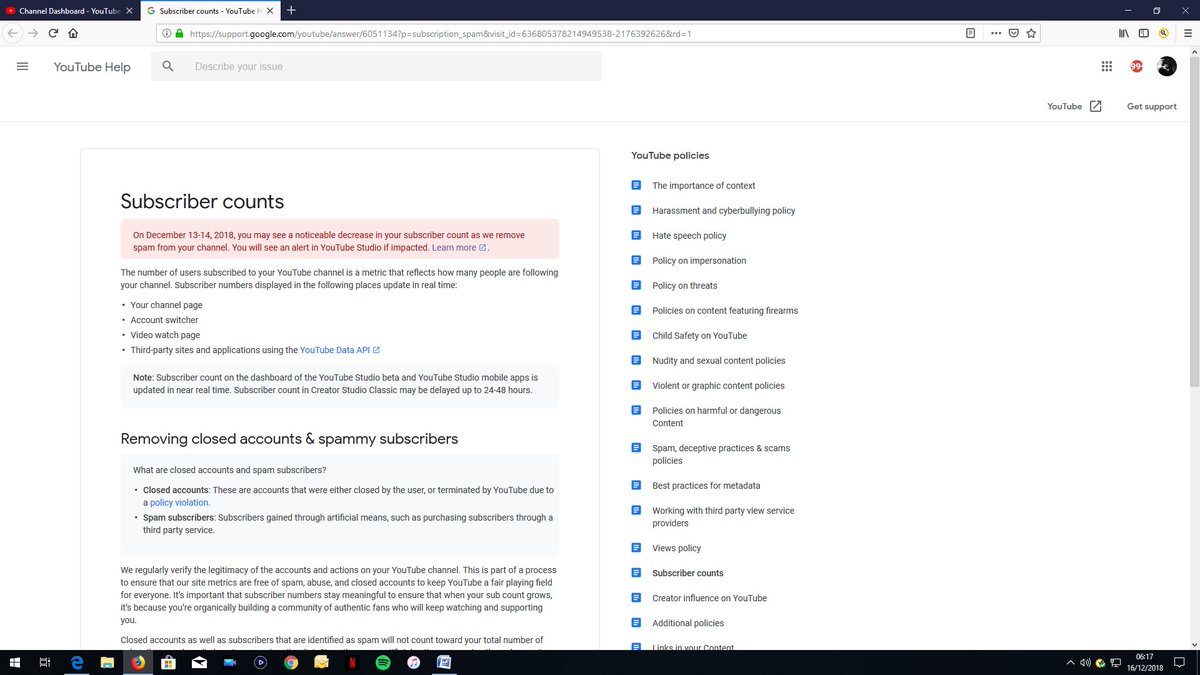Open the red 99+ notifications badge
Image resolution: width=1200 pixels, height=675 pixels.
click(1137, 66)
